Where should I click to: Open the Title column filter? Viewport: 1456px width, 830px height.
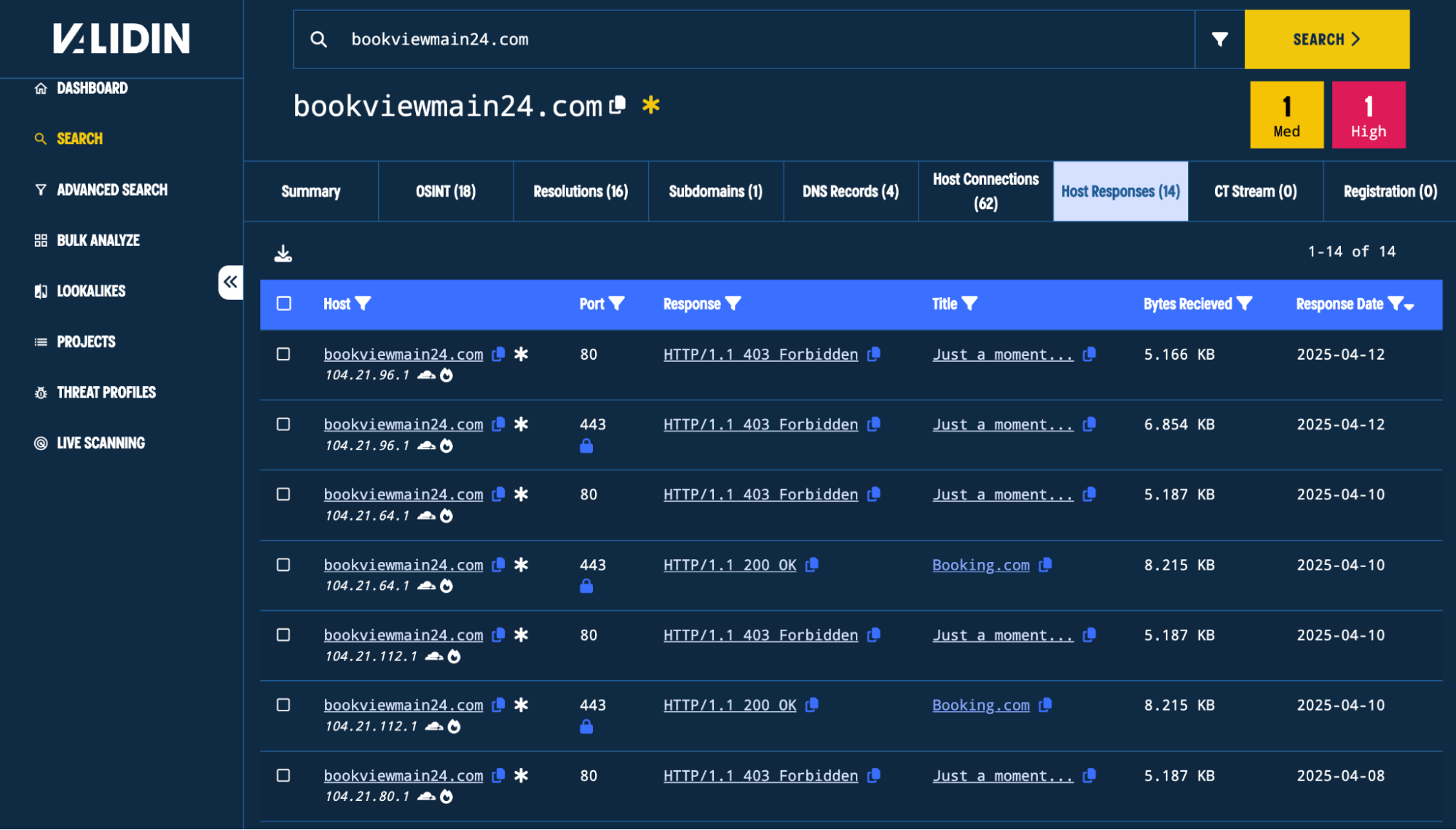tap(969, 304)
